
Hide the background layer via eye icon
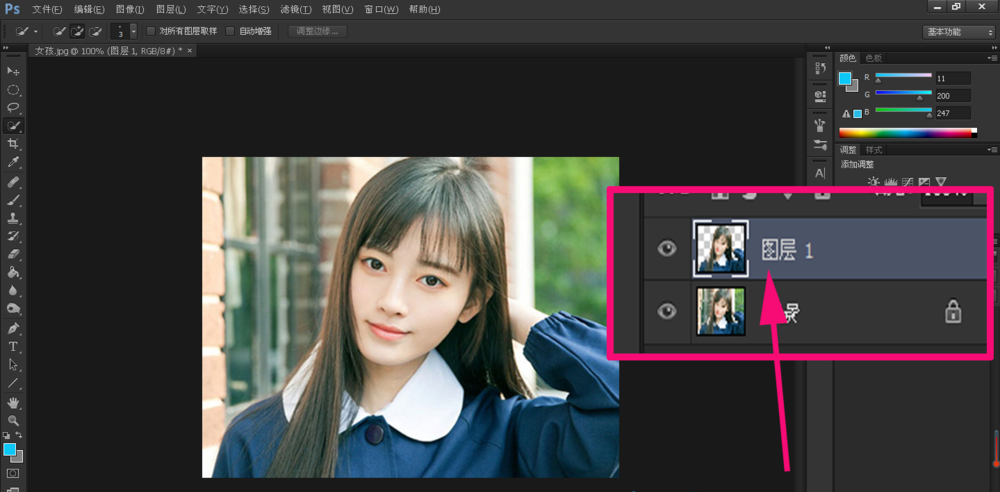(x=666, y=311)
